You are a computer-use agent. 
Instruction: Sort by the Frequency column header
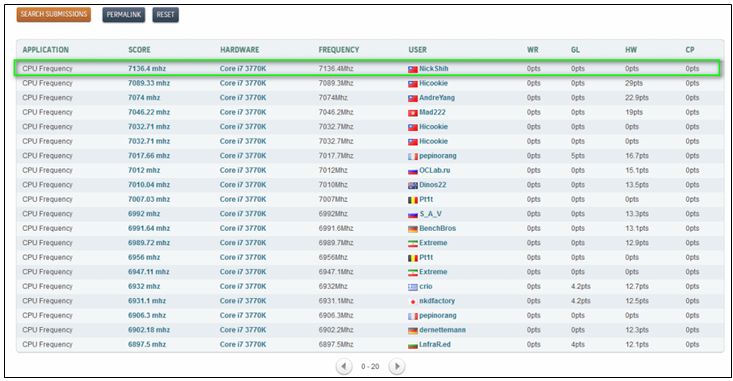pyautogui.click(x=338, y=50)
